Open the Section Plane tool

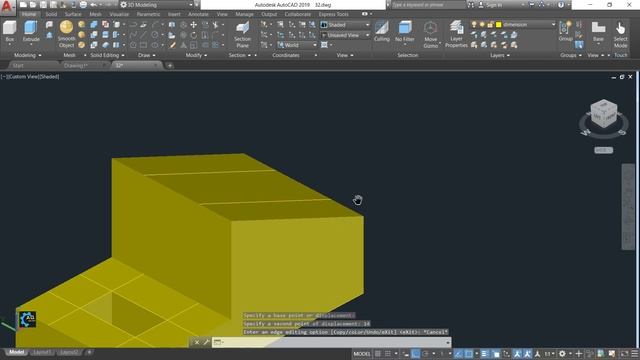(242, 35)
